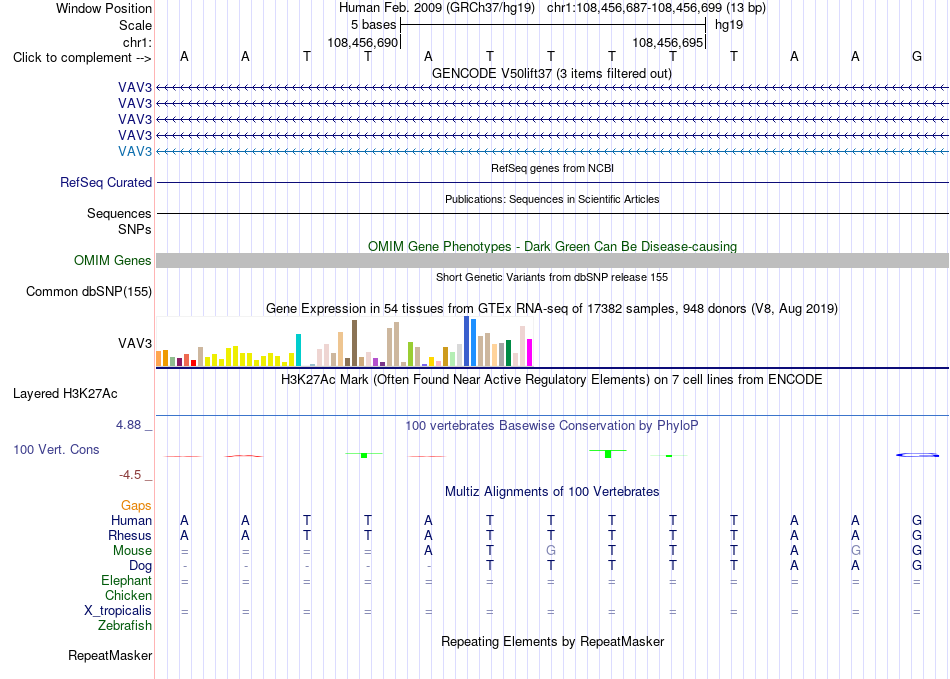Select the Elephant species label
950x679 pixels.
[x=126, y=580]
